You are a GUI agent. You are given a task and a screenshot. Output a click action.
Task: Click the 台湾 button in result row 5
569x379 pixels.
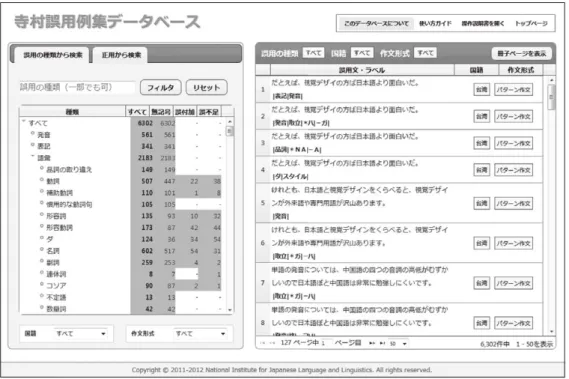pos(482,203)
